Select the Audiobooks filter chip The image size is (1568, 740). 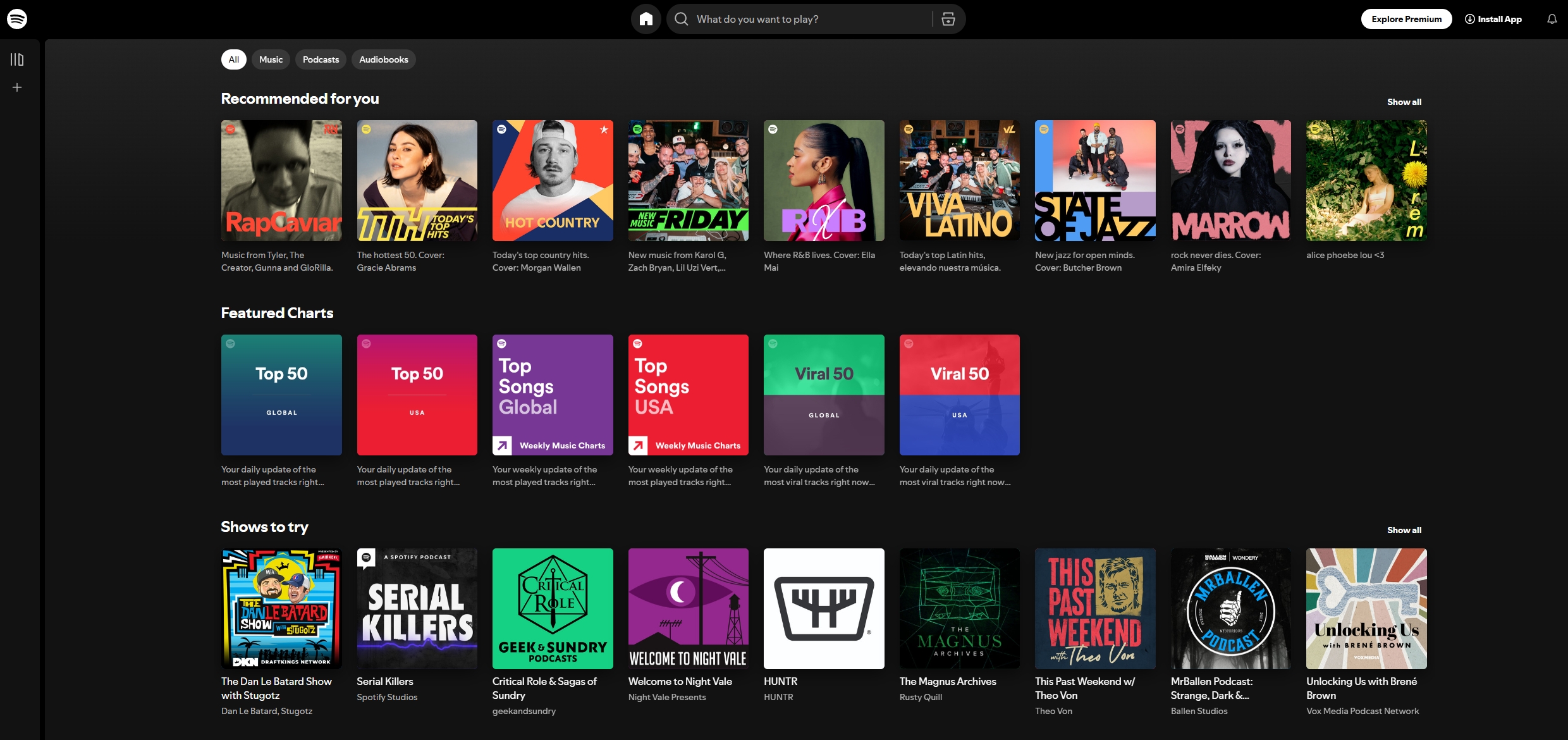point(383,59)
